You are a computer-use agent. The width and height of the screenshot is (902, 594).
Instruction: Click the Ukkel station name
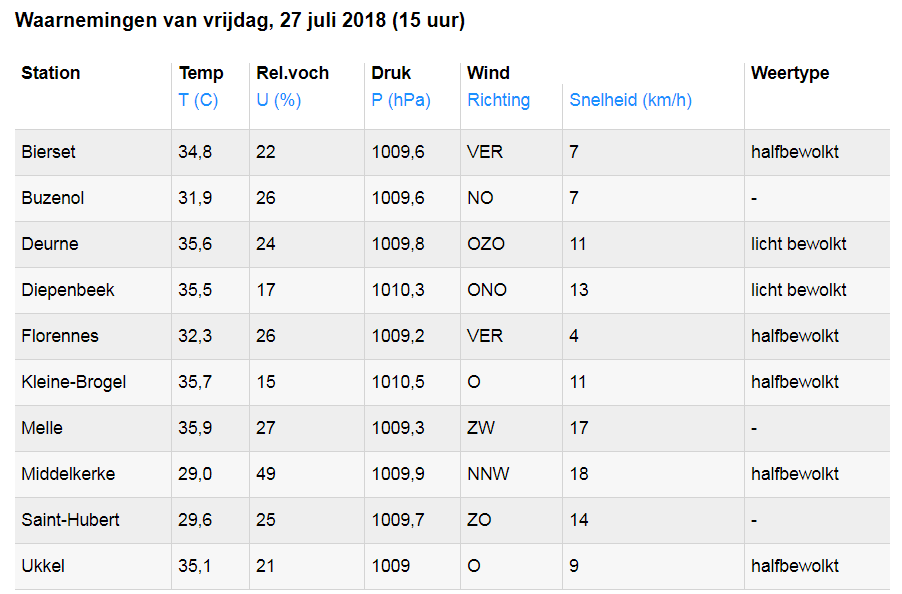point(42,566)
